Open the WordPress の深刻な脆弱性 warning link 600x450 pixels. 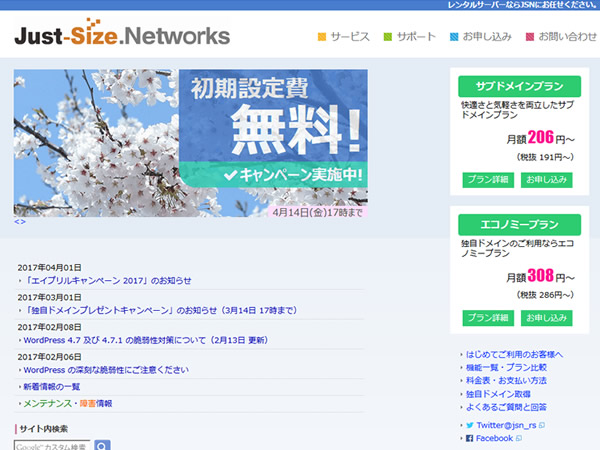click(x=106, y=370)
